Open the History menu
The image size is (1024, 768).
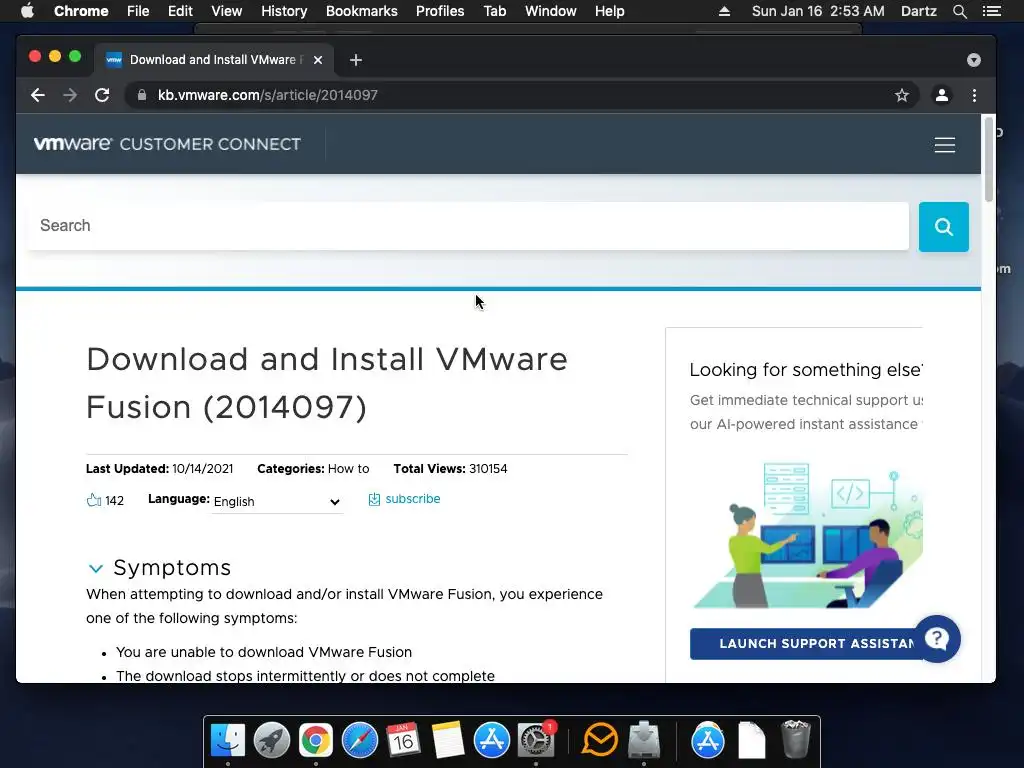(x=284, y=11)
